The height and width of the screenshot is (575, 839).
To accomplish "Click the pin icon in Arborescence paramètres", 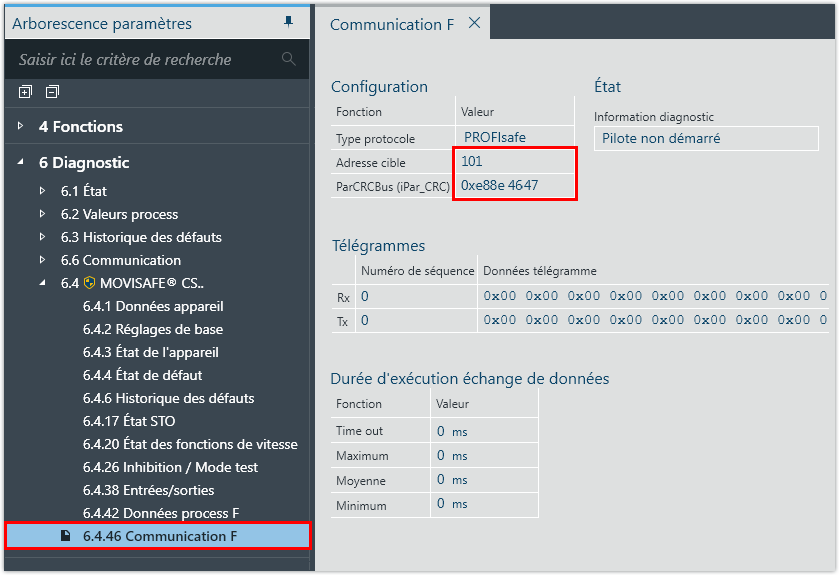I will click(289, 22).
